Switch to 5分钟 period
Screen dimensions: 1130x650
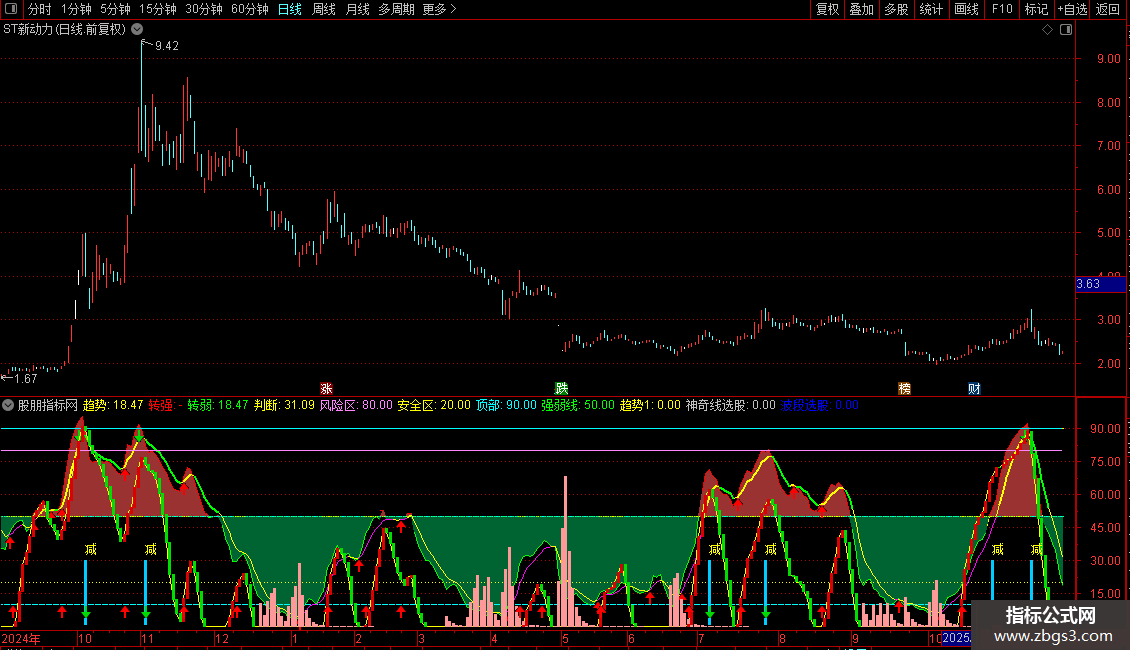(115, 9)
